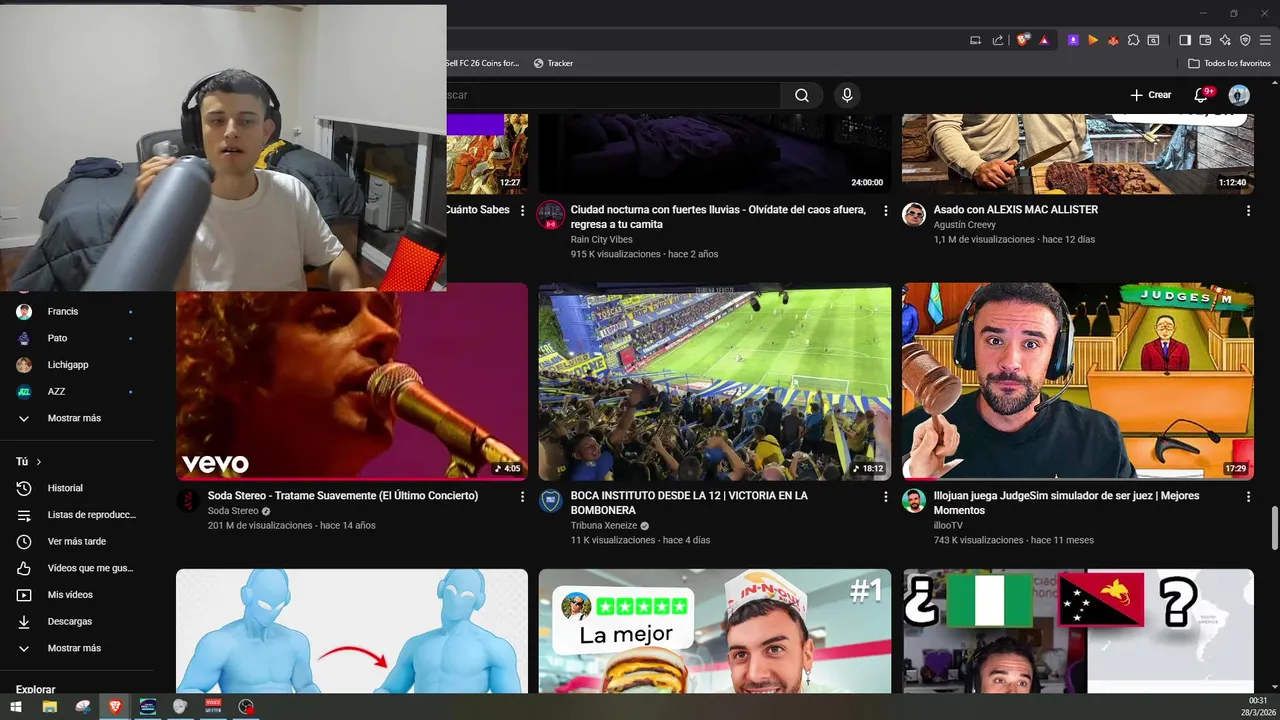Screen dimensions: 1280x720
Task: Open the purple downloader extension icon
Action: 1073,40
